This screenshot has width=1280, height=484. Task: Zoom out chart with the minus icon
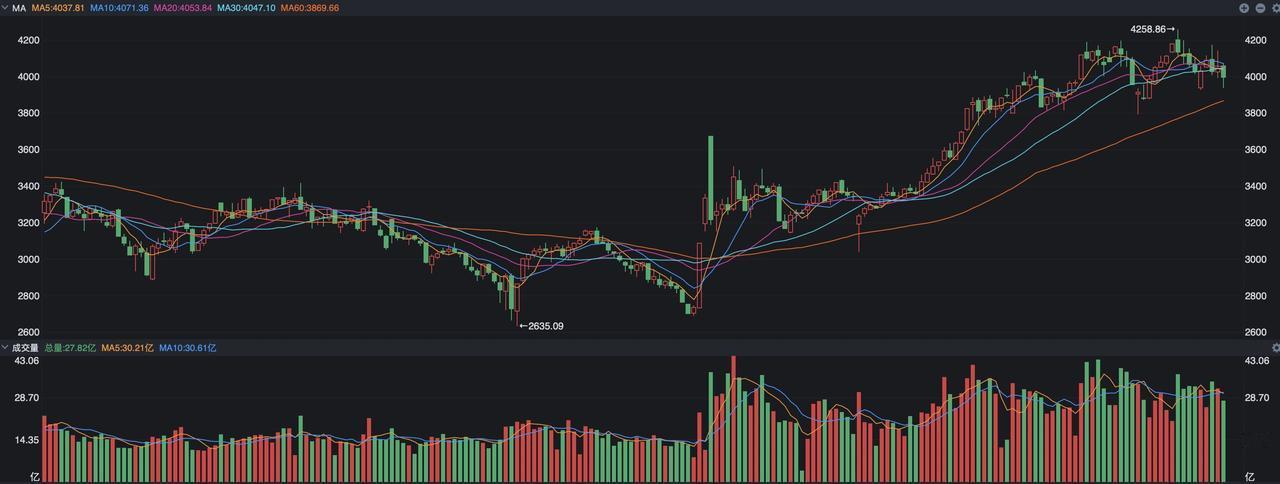tap(1259, 8)
